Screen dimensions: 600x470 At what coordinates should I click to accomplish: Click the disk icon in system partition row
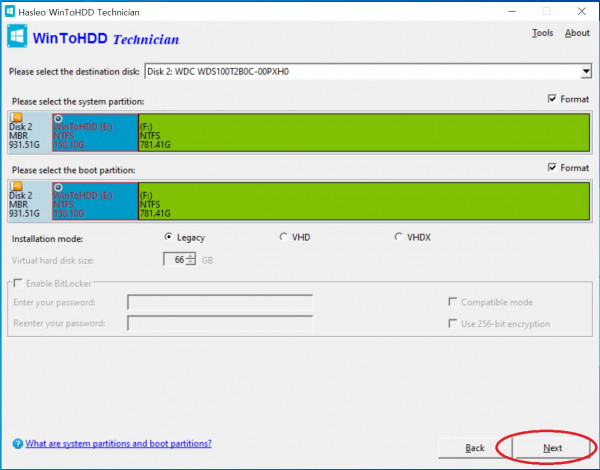tap(16, 117)
